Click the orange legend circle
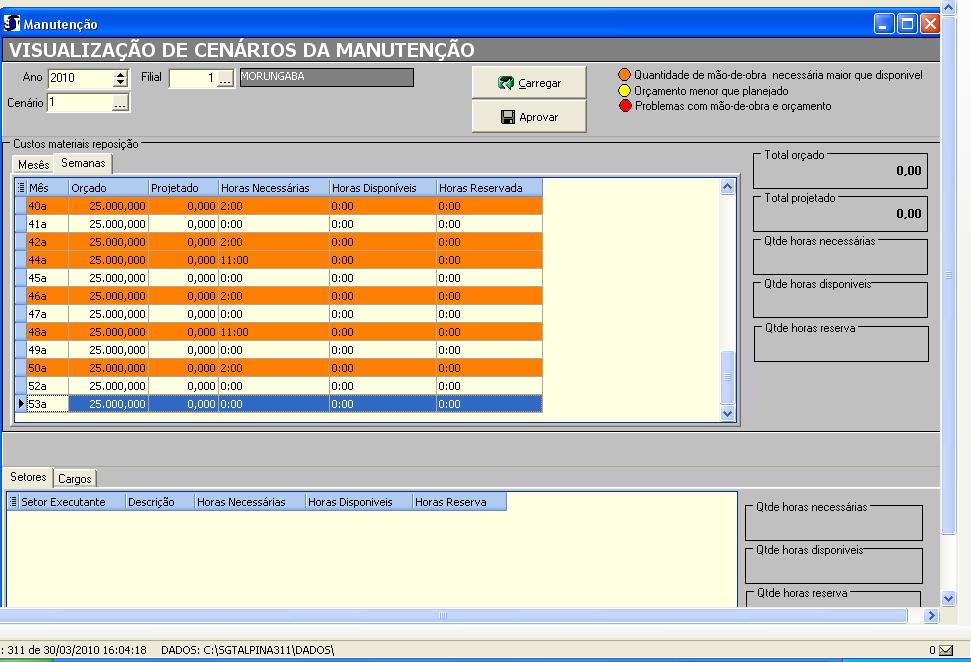The image size is (971, 662). (x=625, y=75)
